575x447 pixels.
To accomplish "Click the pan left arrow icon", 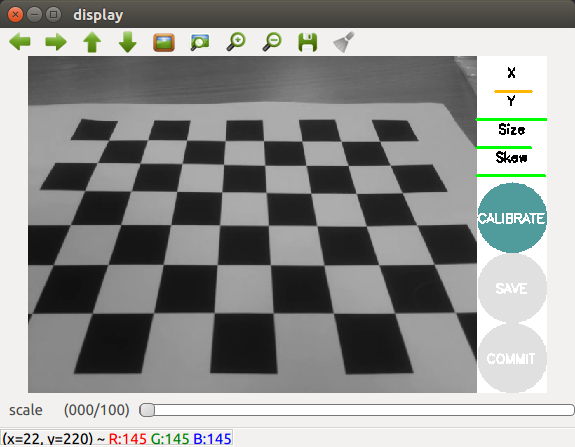I will click(20, 42).
